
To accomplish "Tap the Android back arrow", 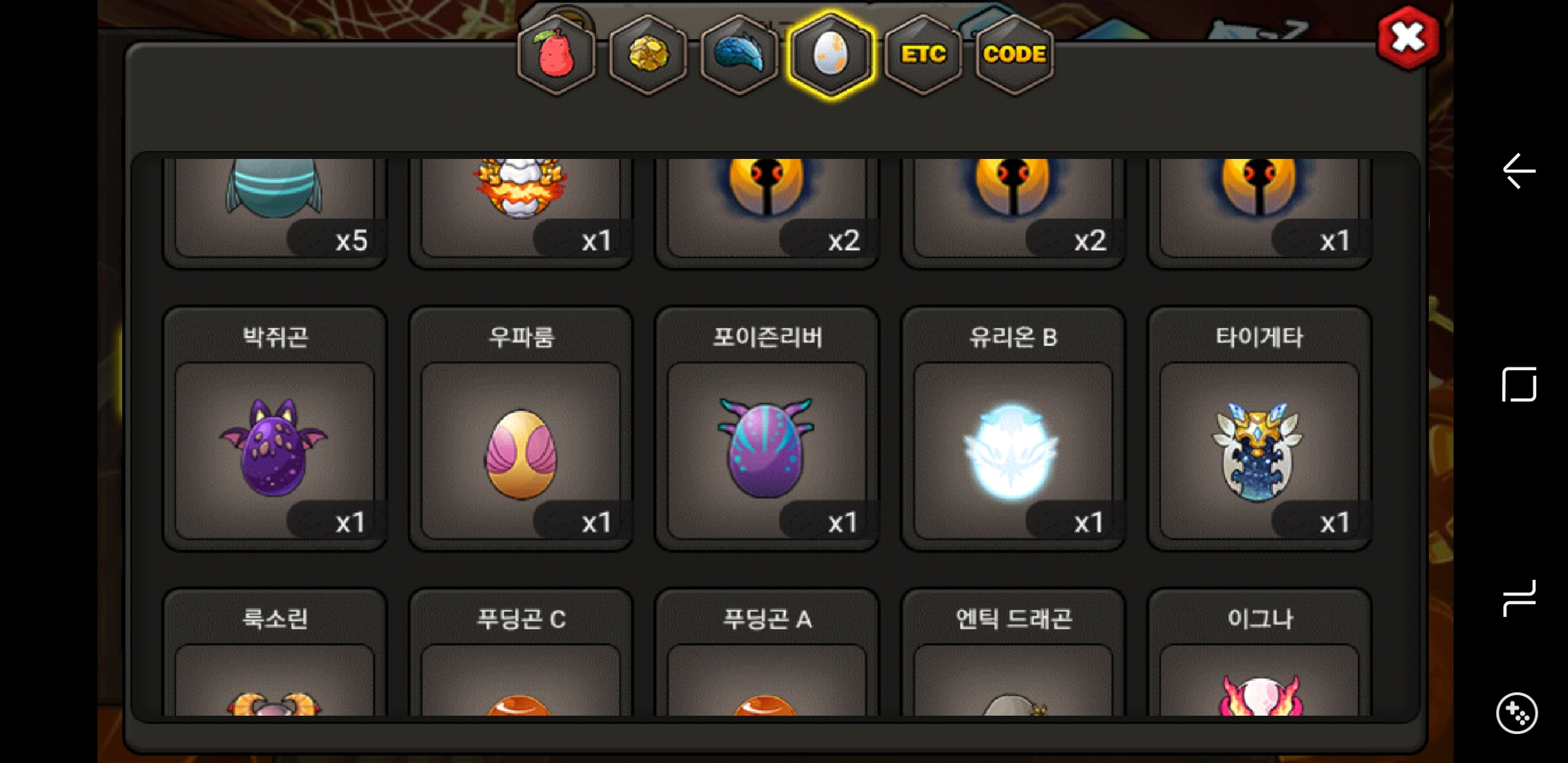I will coord(1519,171).
